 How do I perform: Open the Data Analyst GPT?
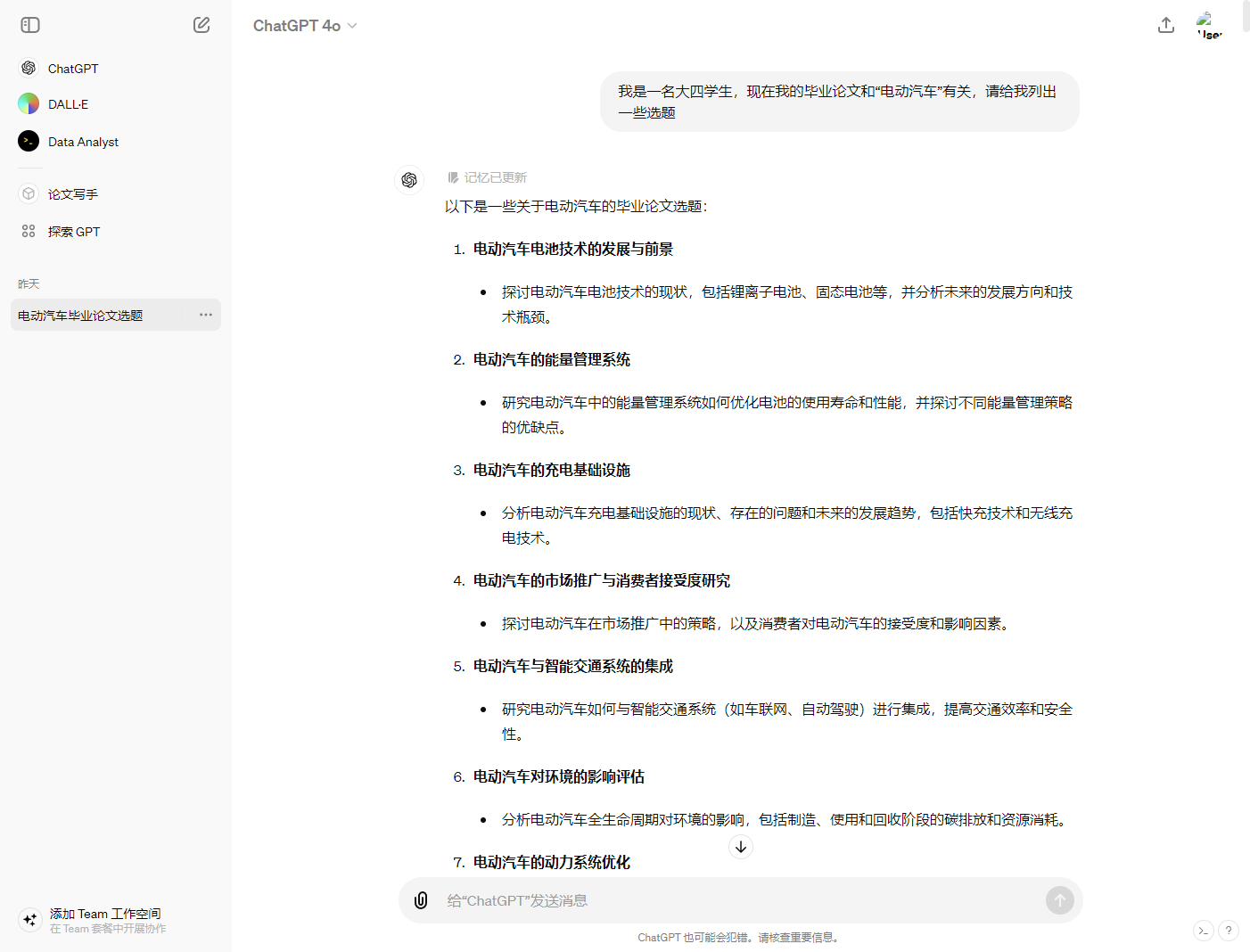tap(83, 142)
